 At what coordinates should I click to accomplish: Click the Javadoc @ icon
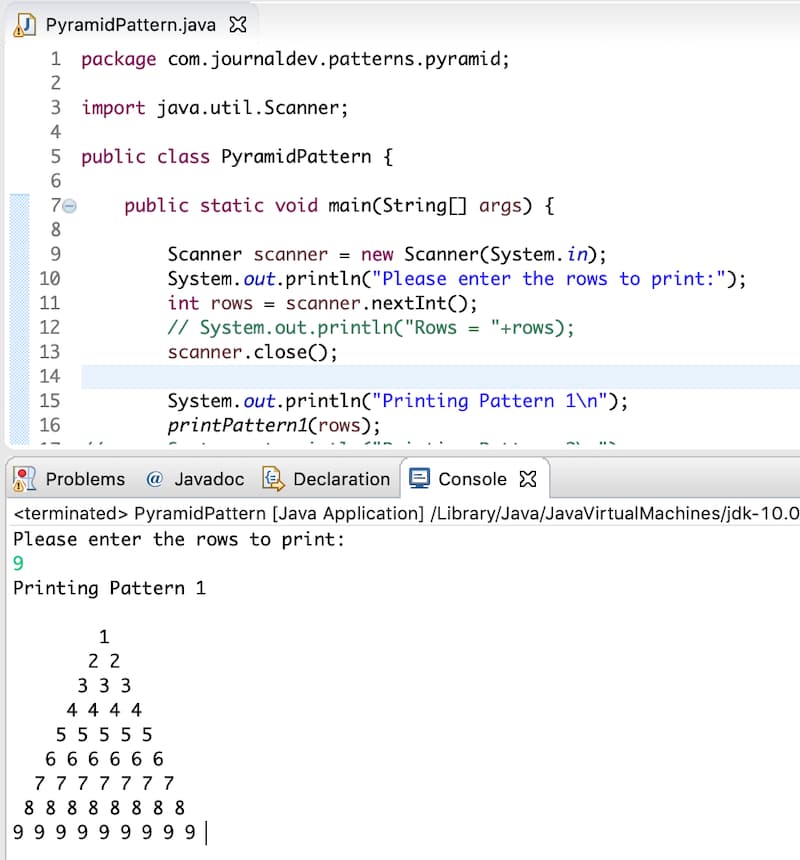coord(155,479)
